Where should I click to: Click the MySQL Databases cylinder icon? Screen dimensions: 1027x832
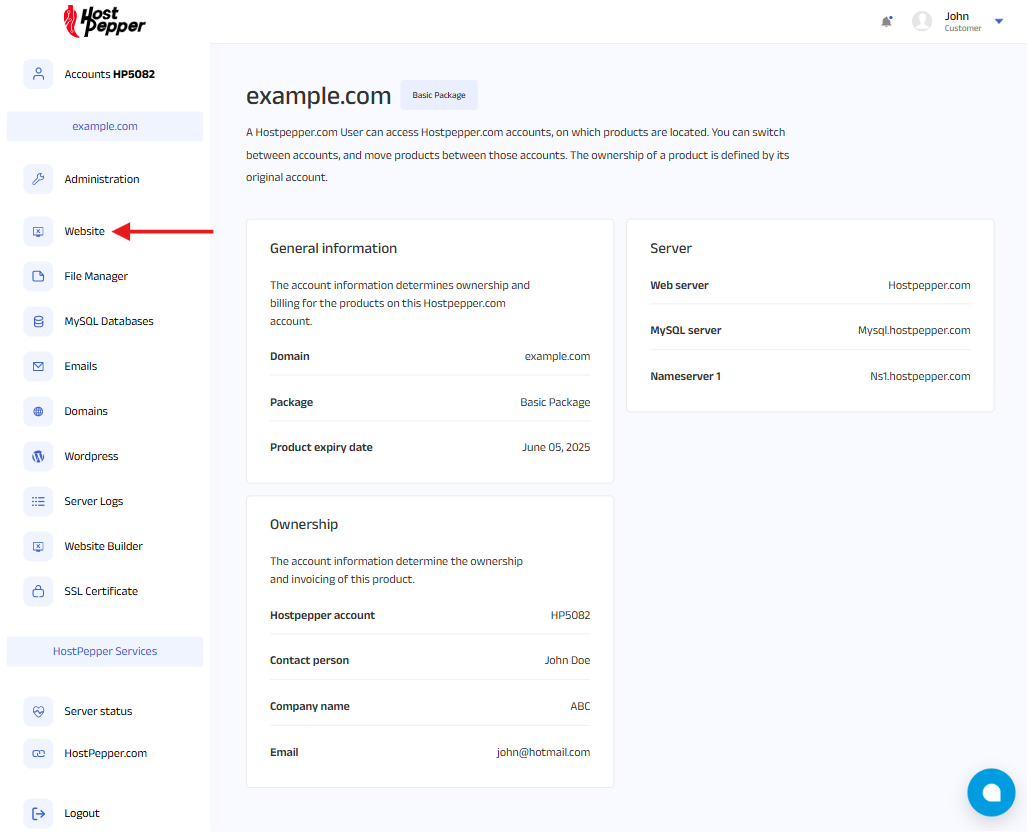tap(38, 321)
